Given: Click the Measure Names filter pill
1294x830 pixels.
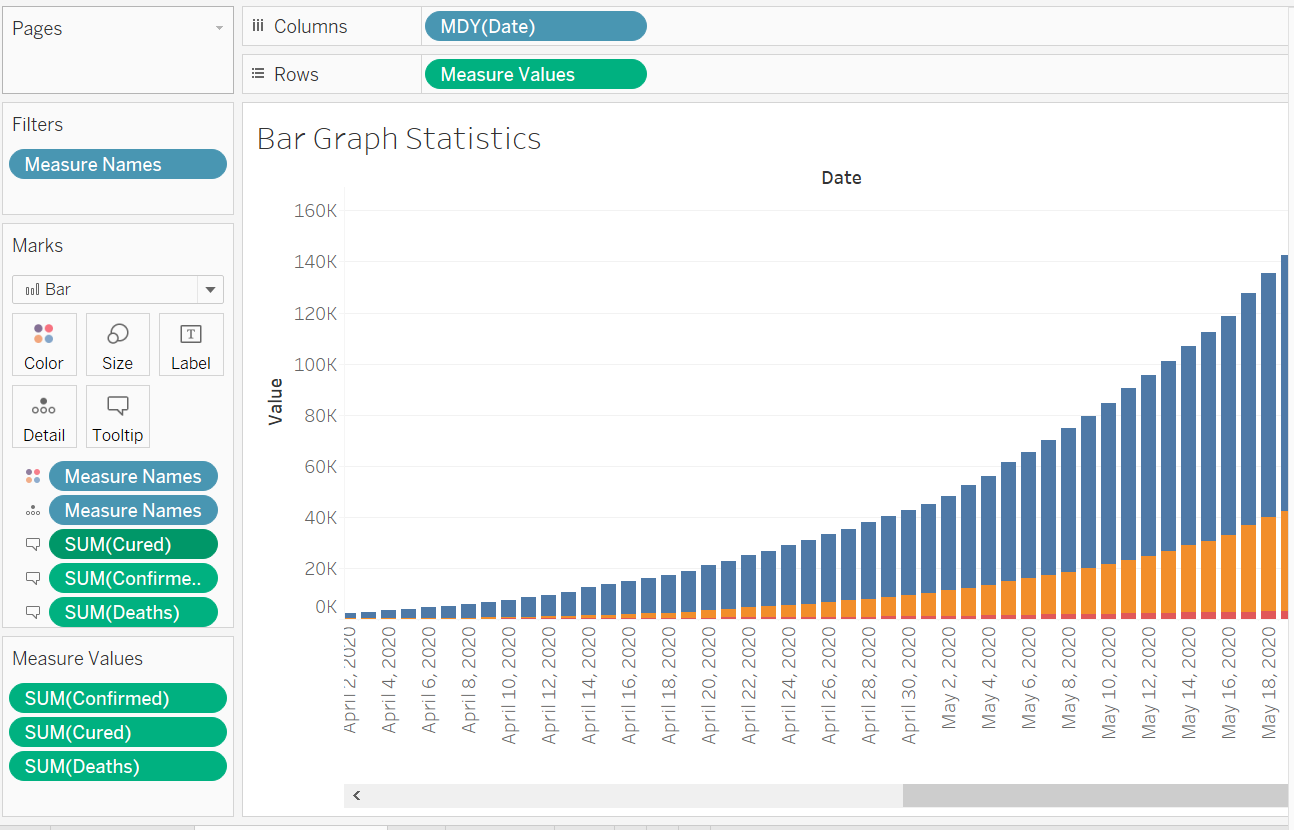Looking at the screenshot, I should tap(118, 165).
